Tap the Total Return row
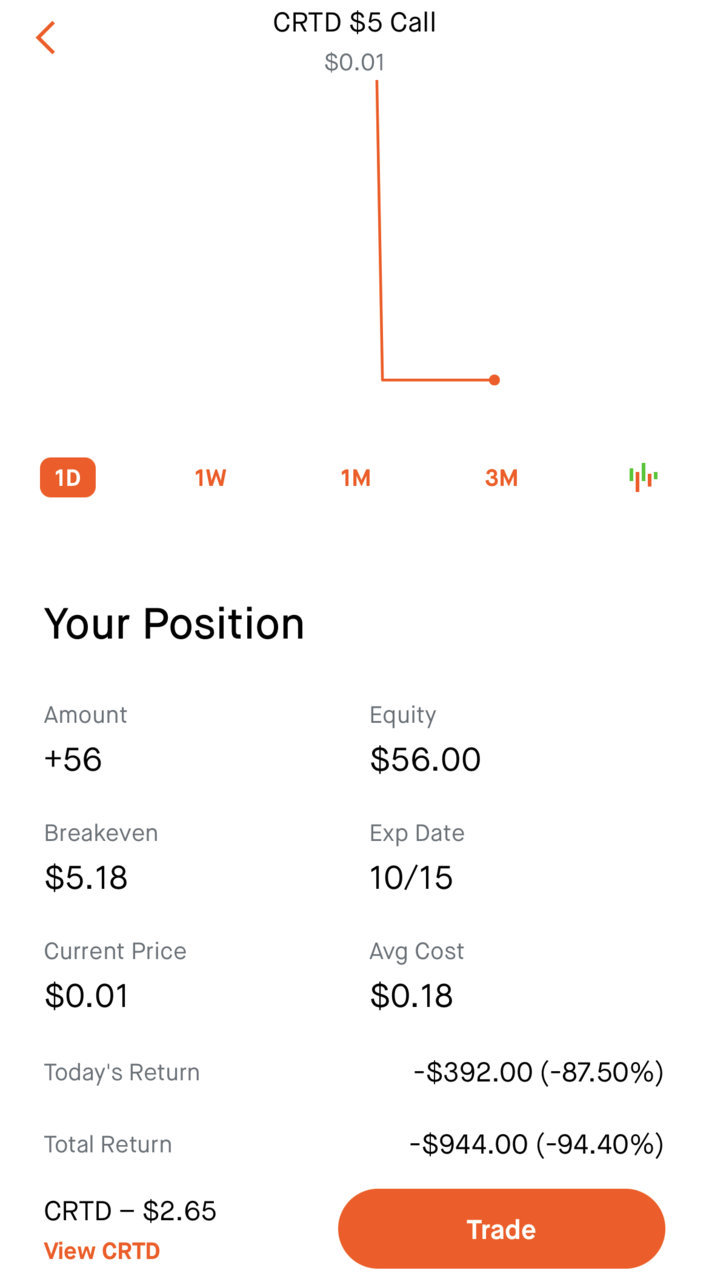709x1279 pixels. click(354, 1144)
